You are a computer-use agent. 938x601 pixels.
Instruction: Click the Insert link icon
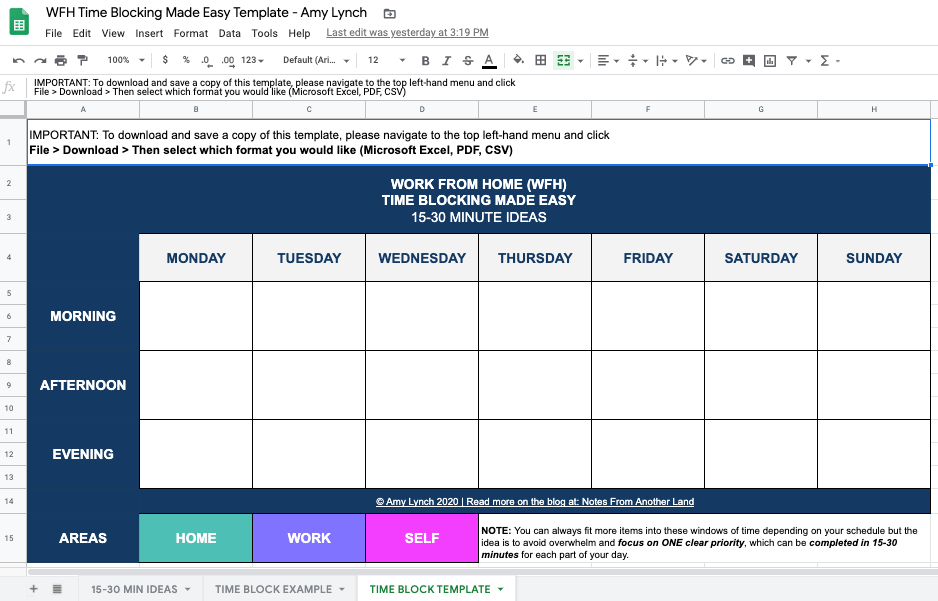click(x=727, y=61)
